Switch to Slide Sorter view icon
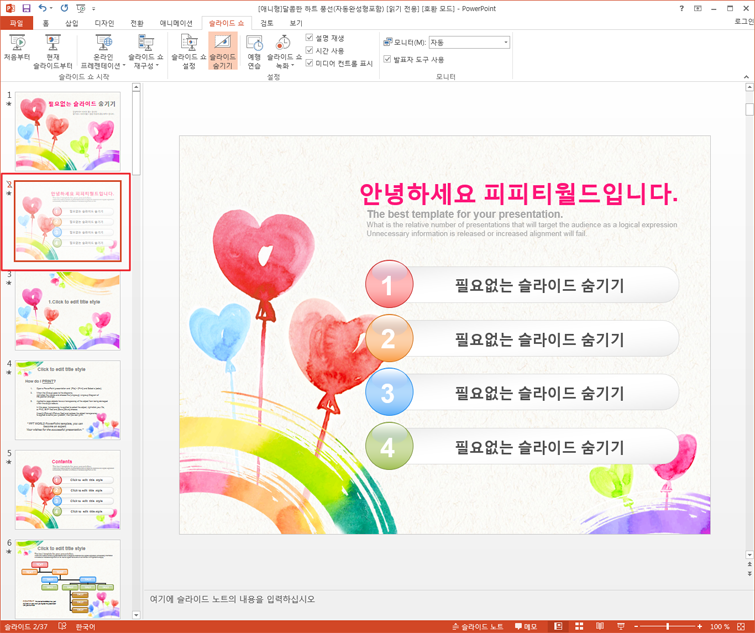The width and height of the screenshot is (755, 633). point(579,626)
